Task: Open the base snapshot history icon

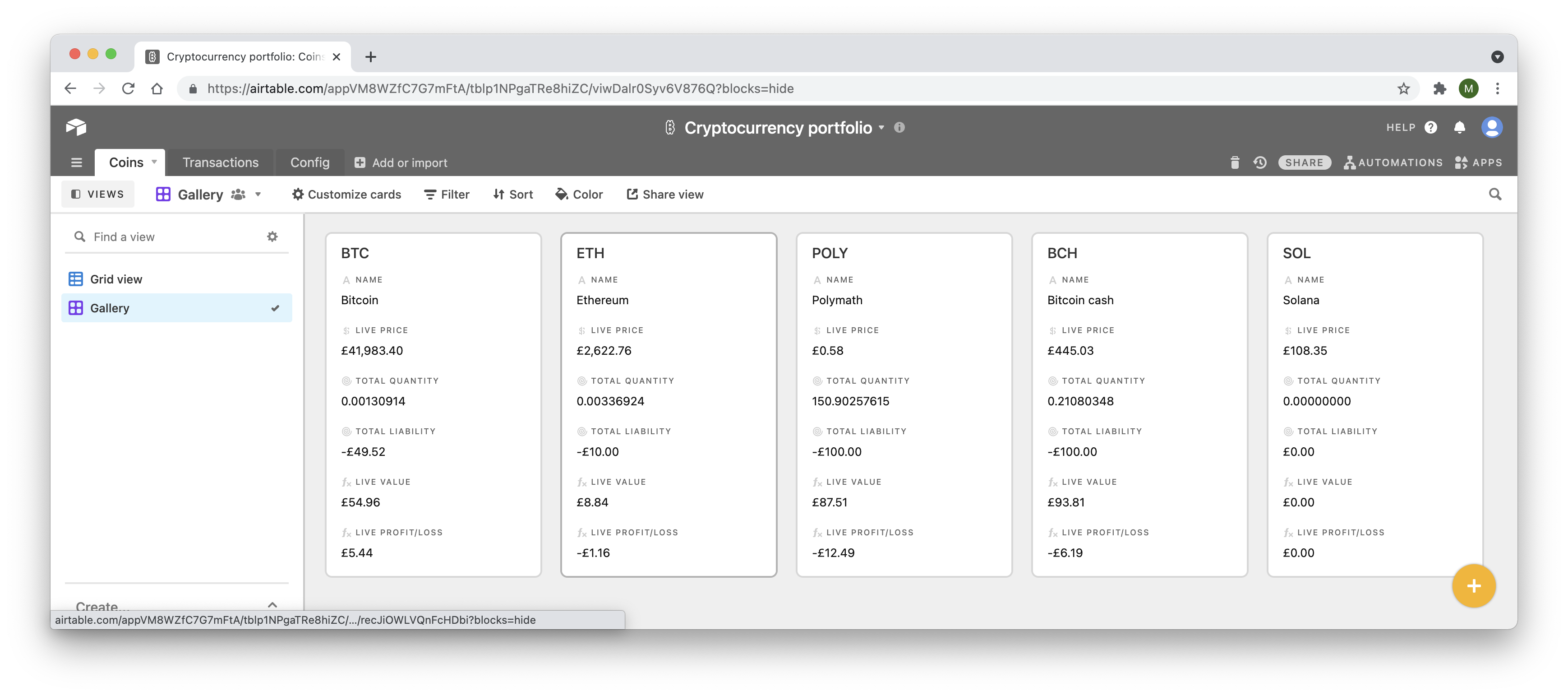Action: point(1259,162)
